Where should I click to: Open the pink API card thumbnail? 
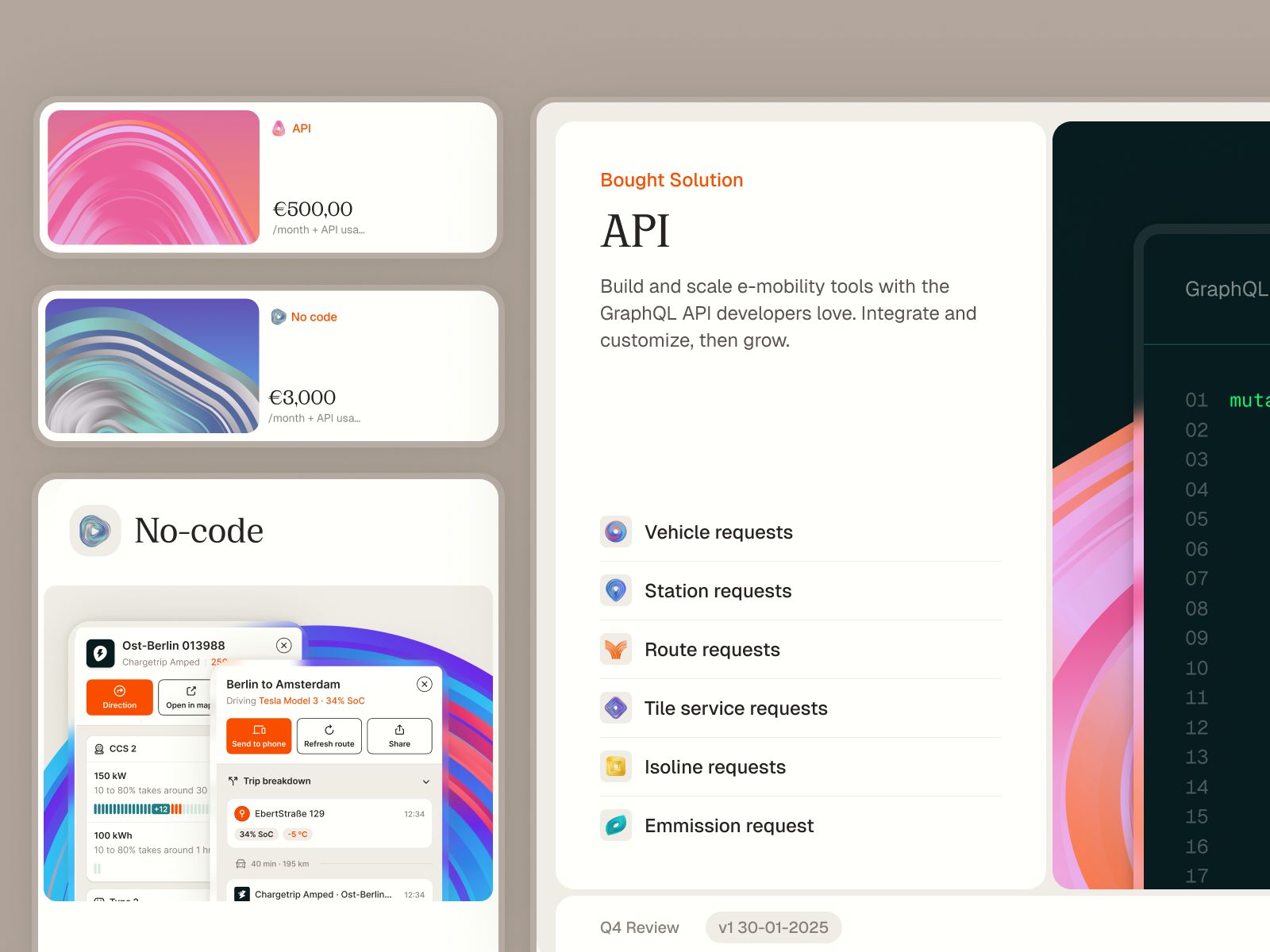[153, 178]
